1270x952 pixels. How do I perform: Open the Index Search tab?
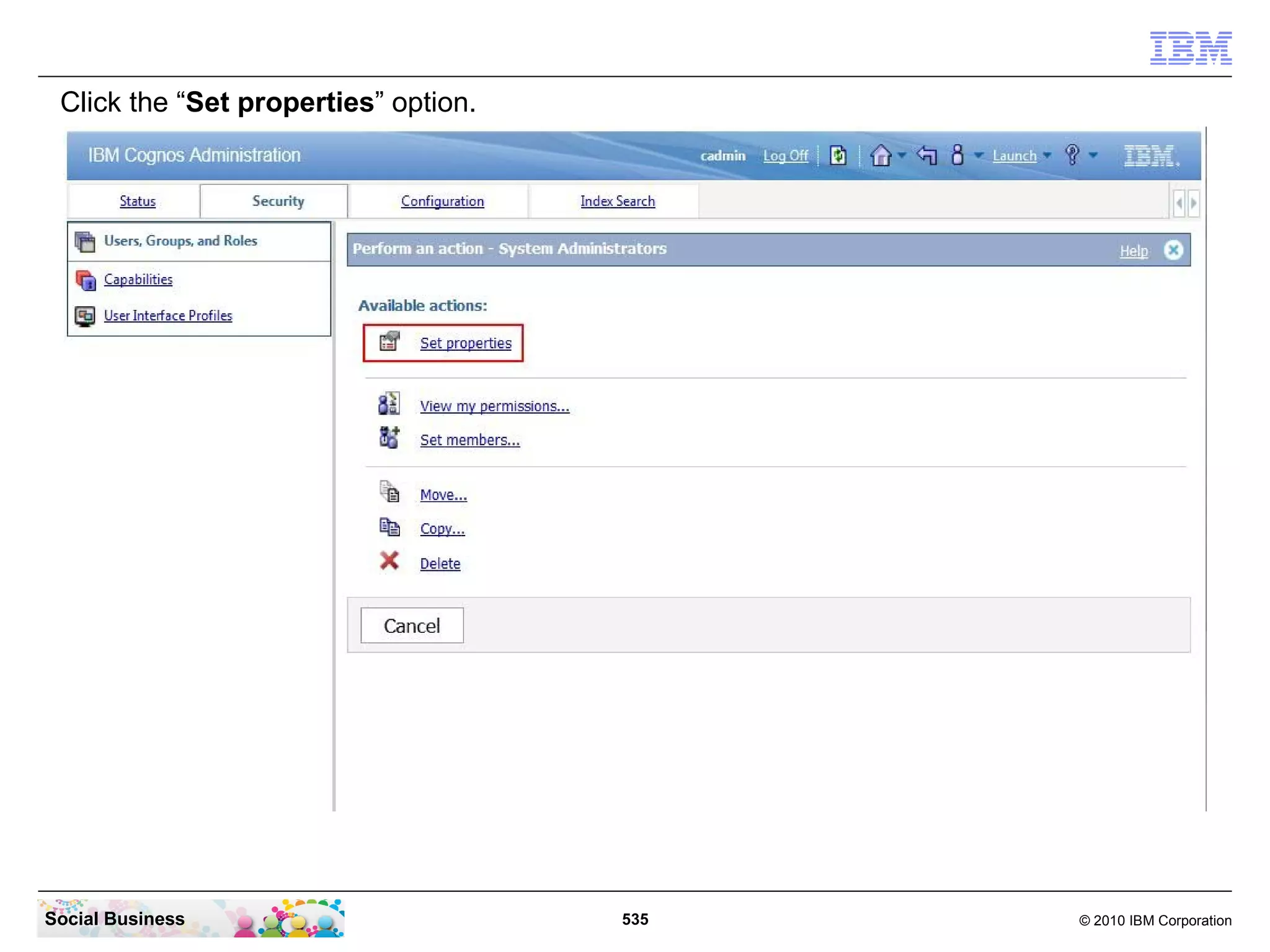point(618,201)
